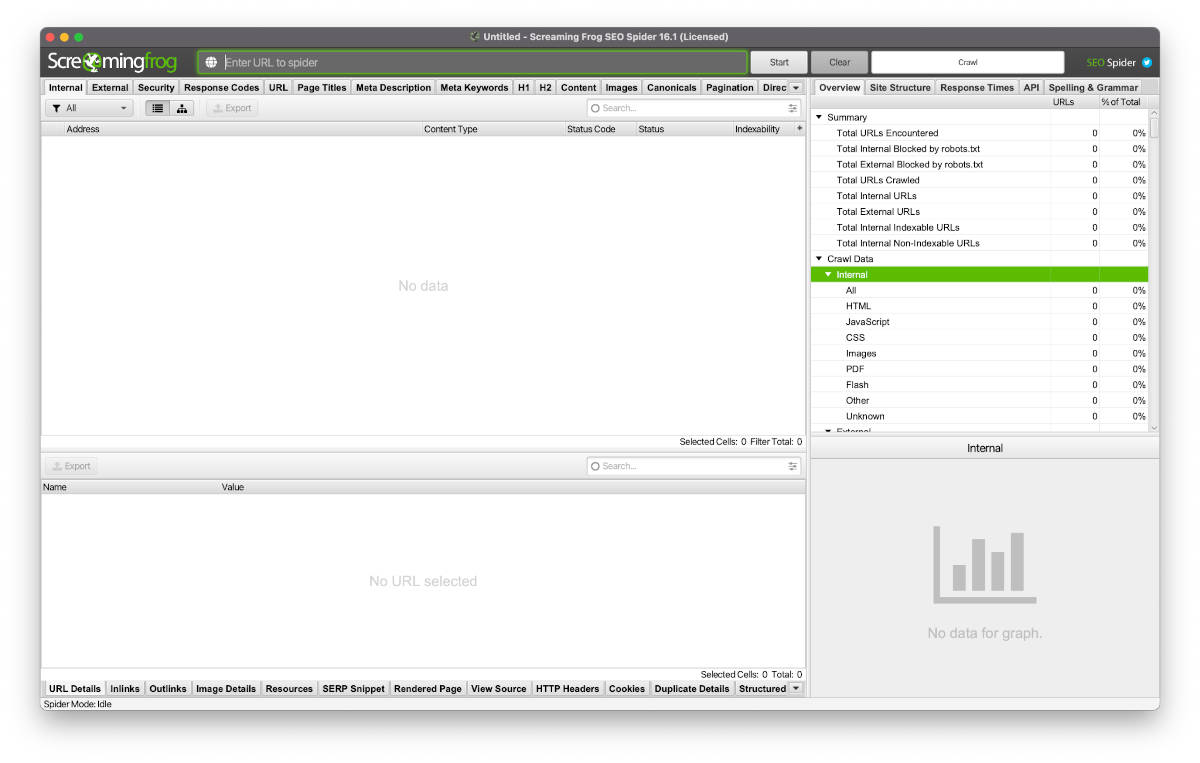The height and width of the screenshot is (763, 1200).
Task: Open the Canonicals tab
Action: pos(671,88)
